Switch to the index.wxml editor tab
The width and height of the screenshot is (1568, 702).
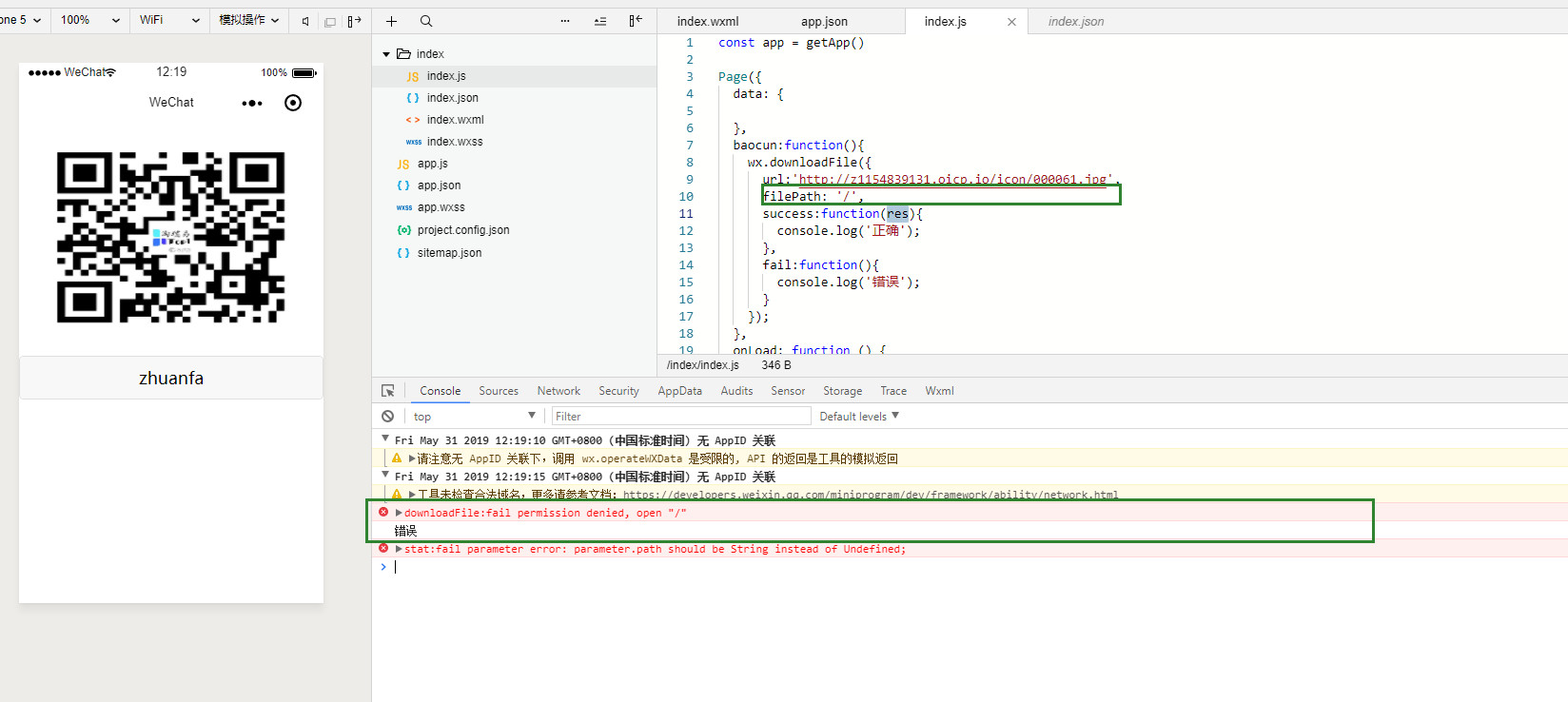[x=708, y=21]
